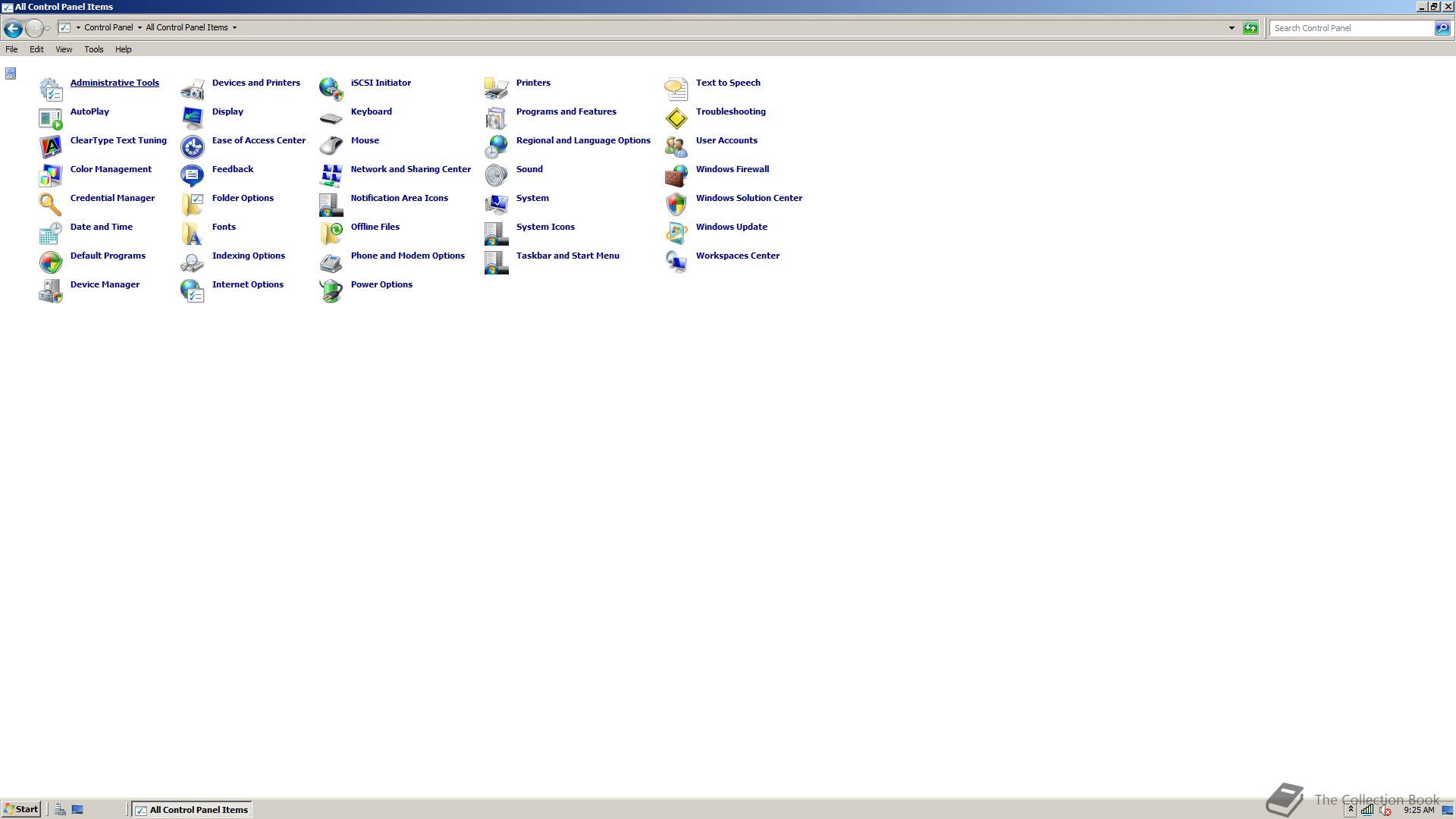Click the Network and Sharing Center icon
This screenshot has width=1456, height=819.
[331, 176]
